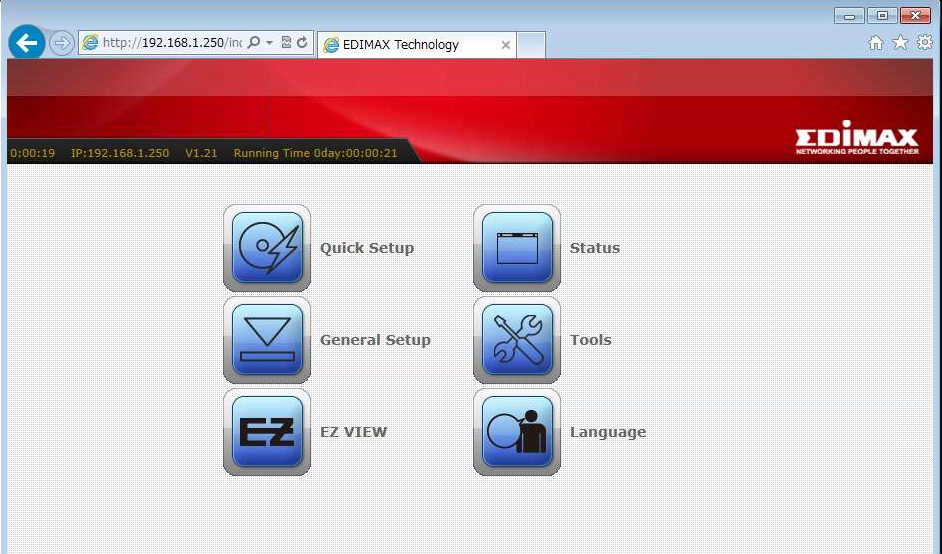Click the General Setup label

pyautogui.click(x=375, y=340)
